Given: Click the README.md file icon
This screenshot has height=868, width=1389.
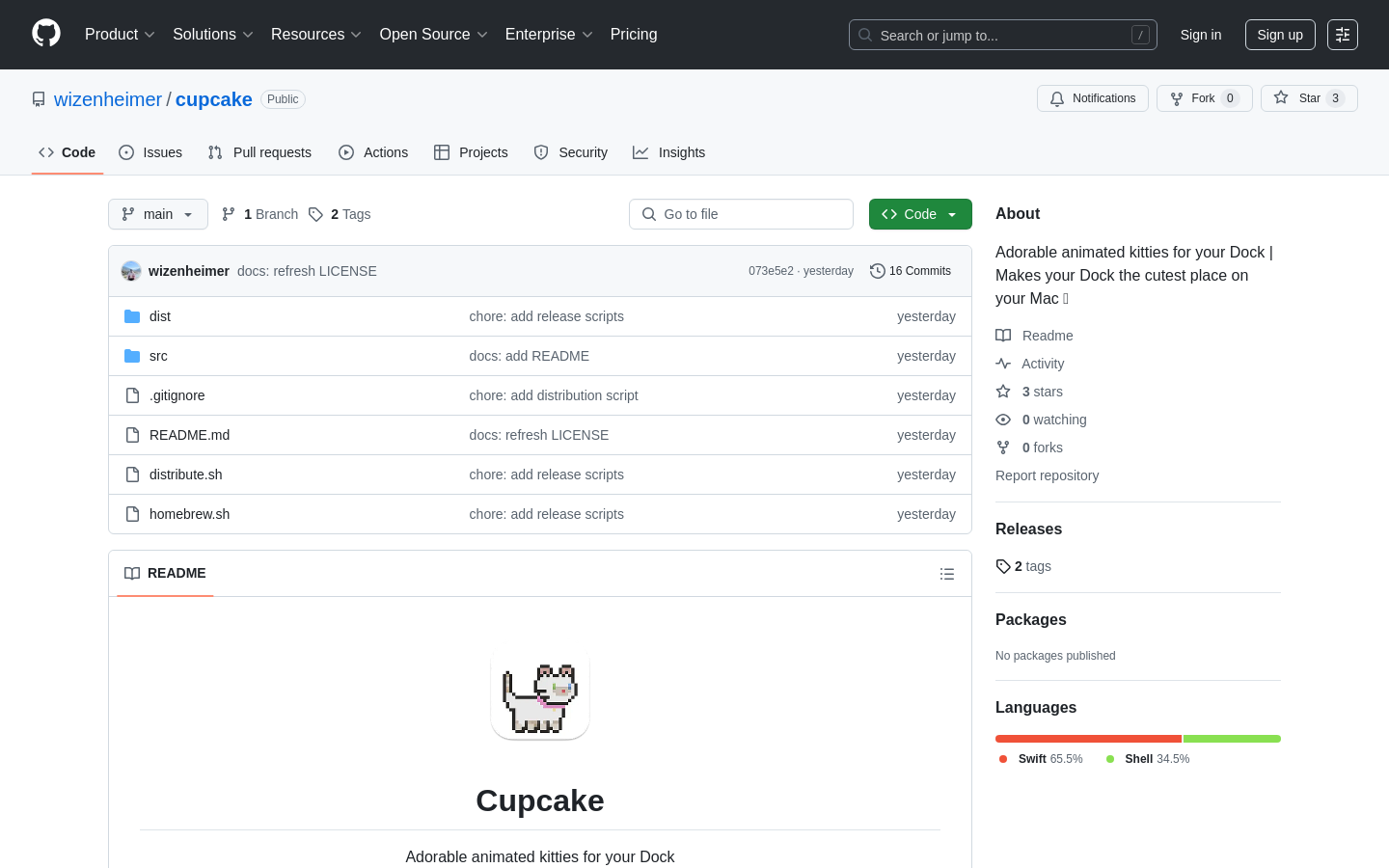Looking at the screenshot, I should pos(132,435).
